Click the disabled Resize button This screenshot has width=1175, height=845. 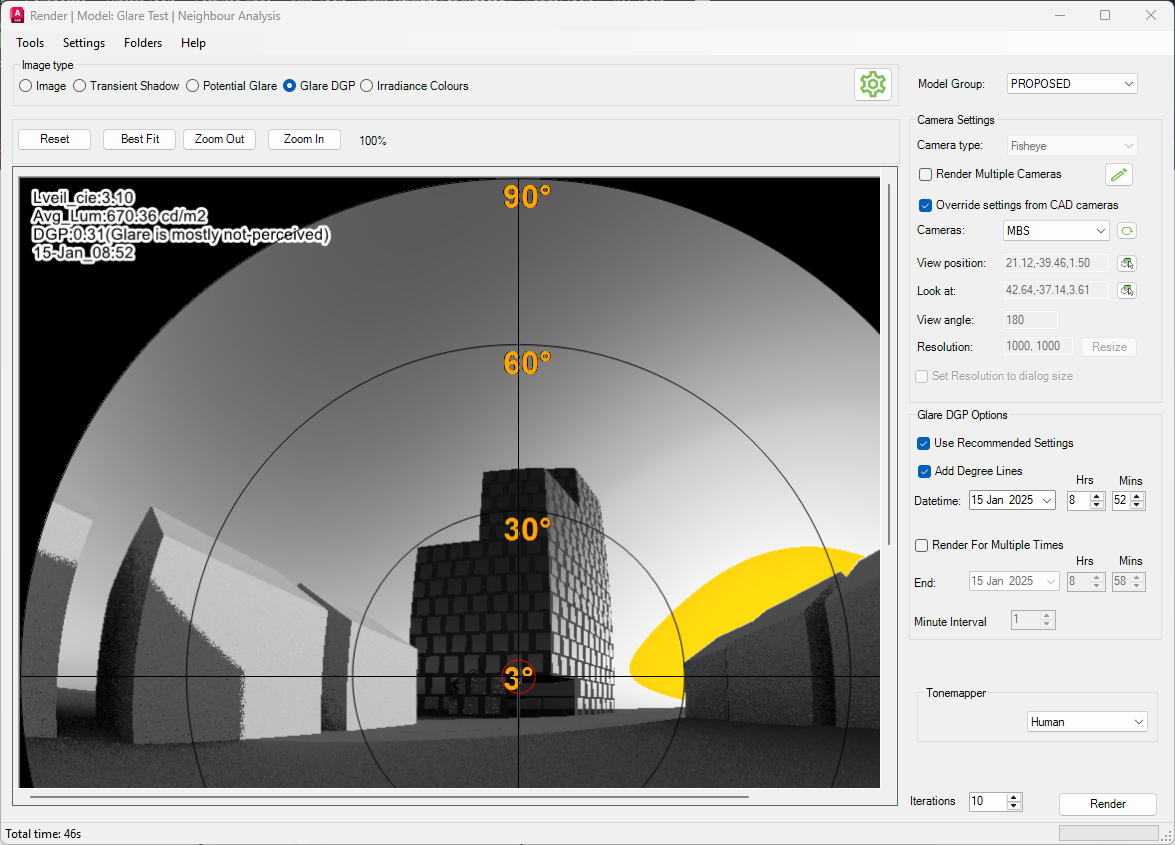pos(1109,347)
